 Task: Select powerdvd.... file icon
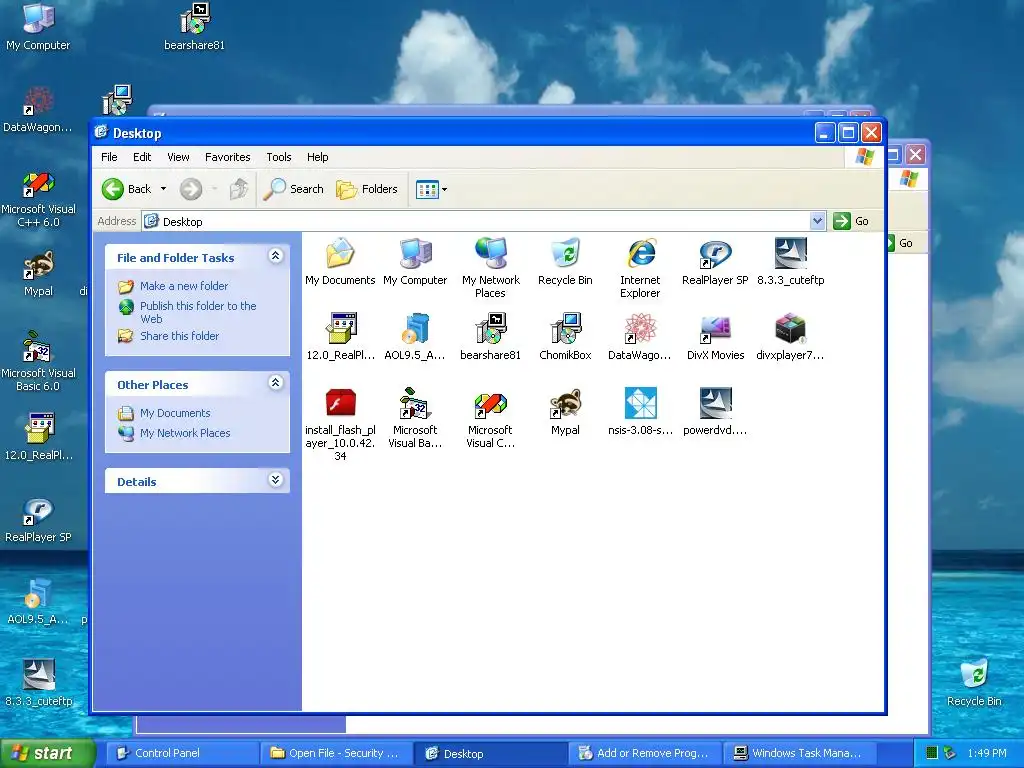click(715, 411)
